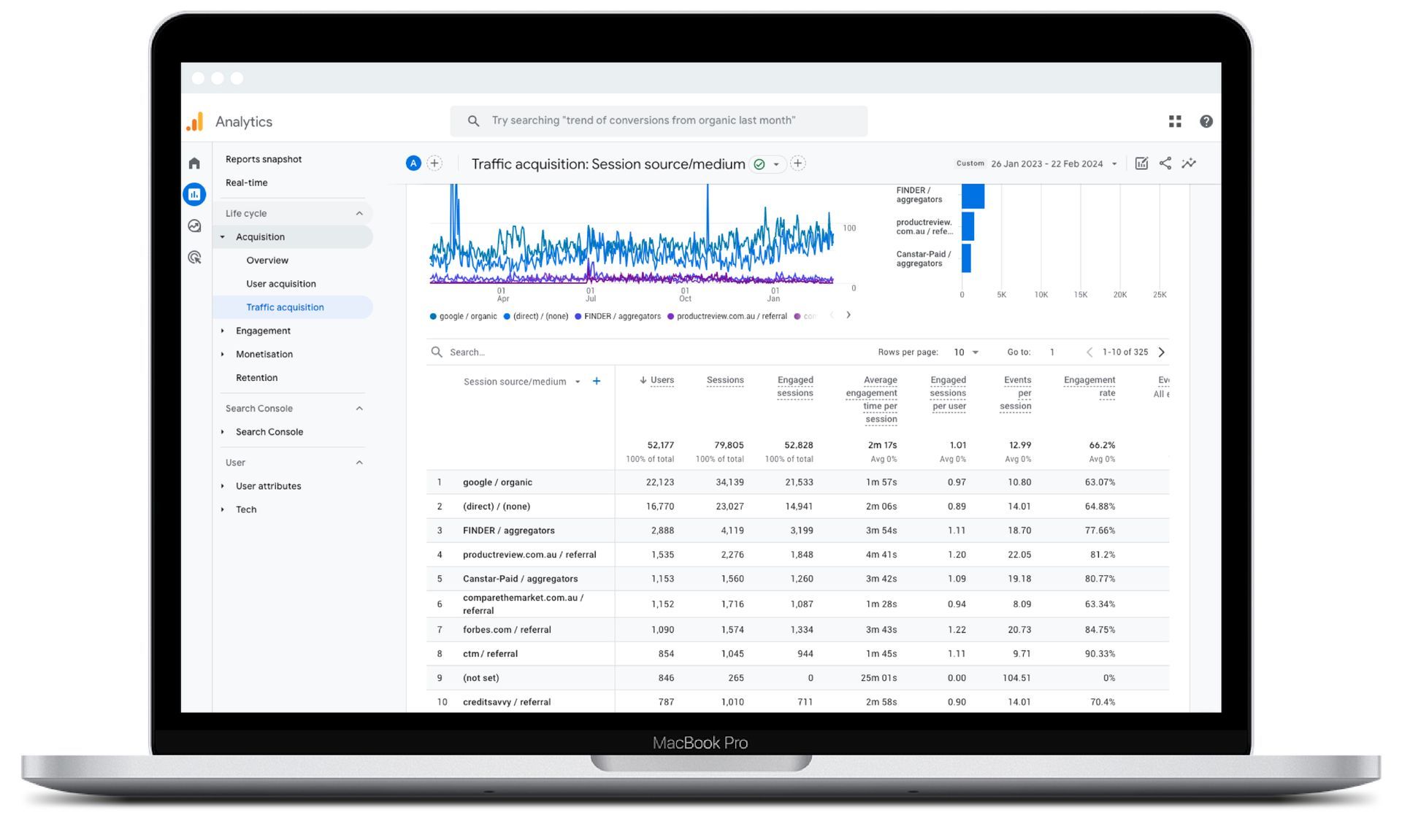Open the Google apps grid

point(1175,121)
